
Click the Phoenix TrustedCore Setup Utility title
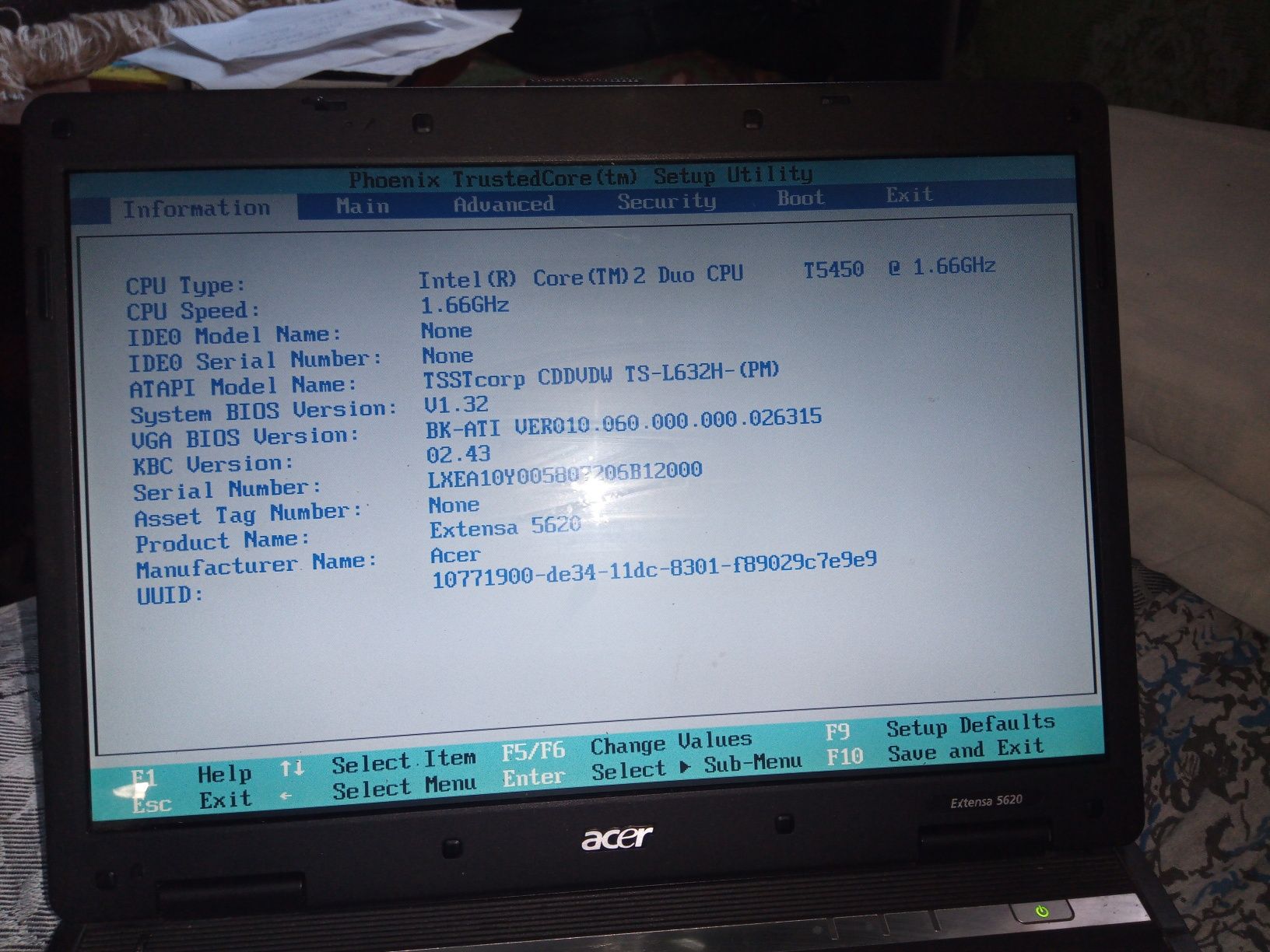point(581,178)
